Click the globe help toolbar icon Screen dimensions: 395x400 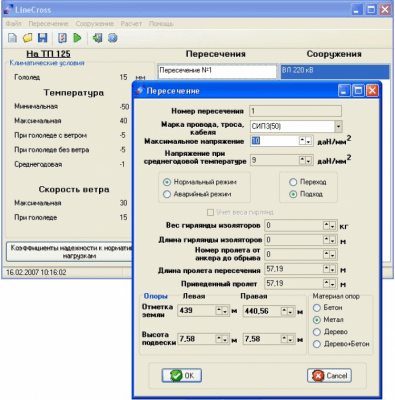coord(113,38)
